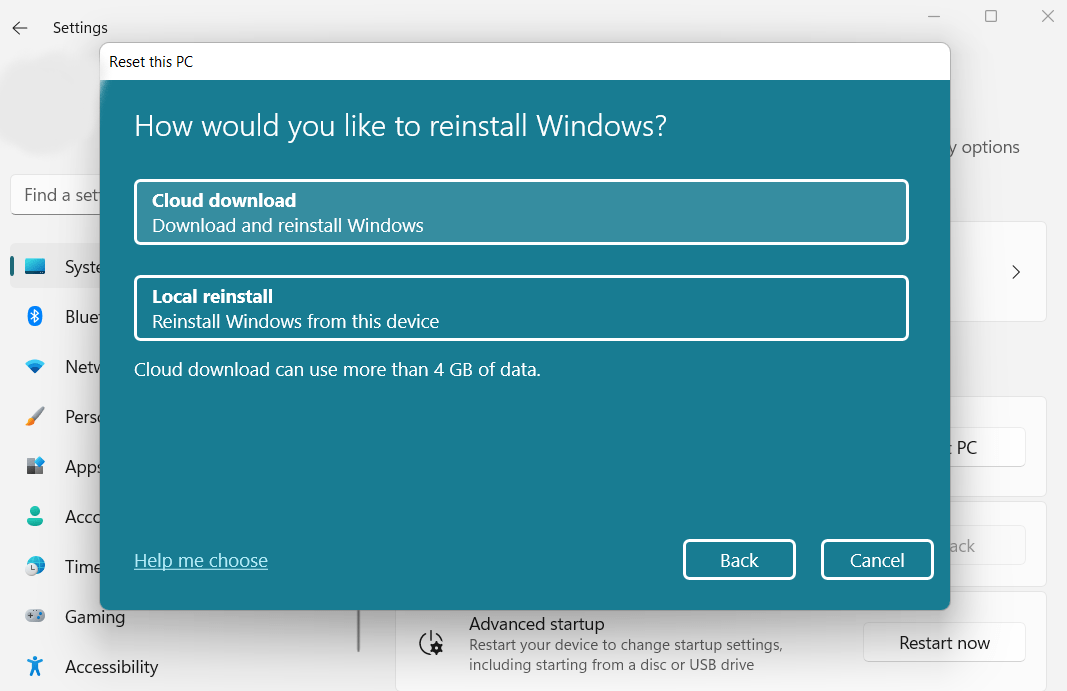Viewport: 1067px width, 691px height.
Task: Click the Settings back arrow
Action: coord(20,28)
